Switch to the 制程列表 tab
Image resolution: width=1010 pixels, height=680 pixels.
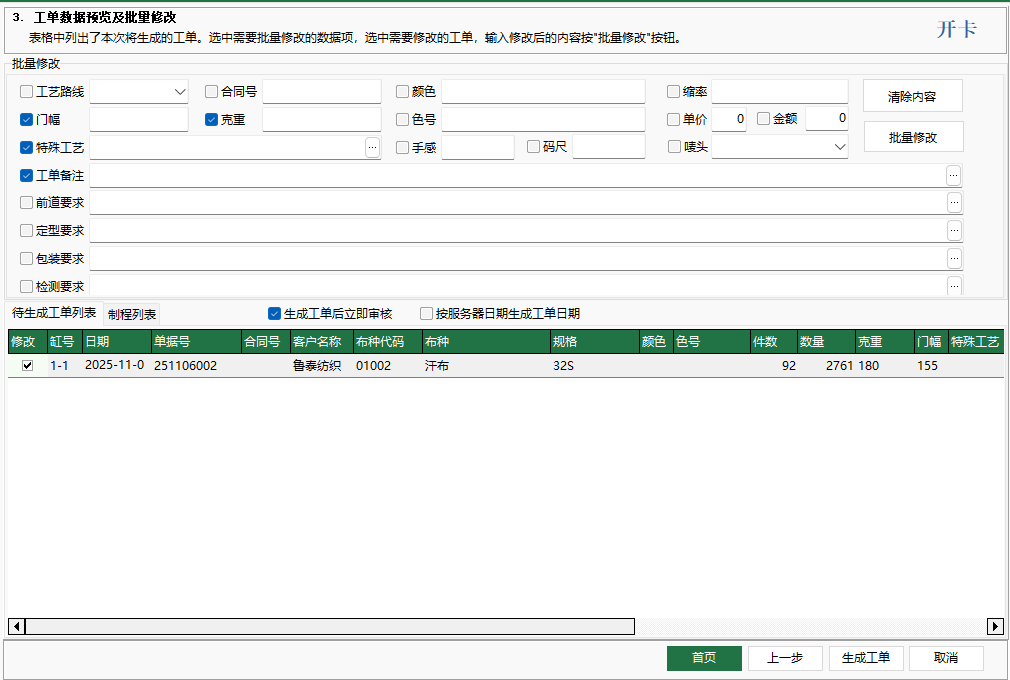(x=130, y=313)
